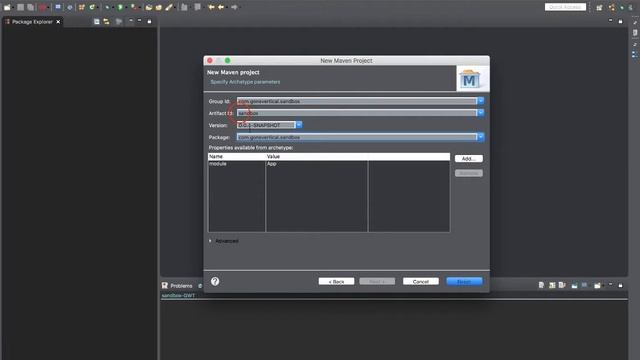Click the Open Perspective icon
This screenshot has height=360, width=640.
(599, 7)
